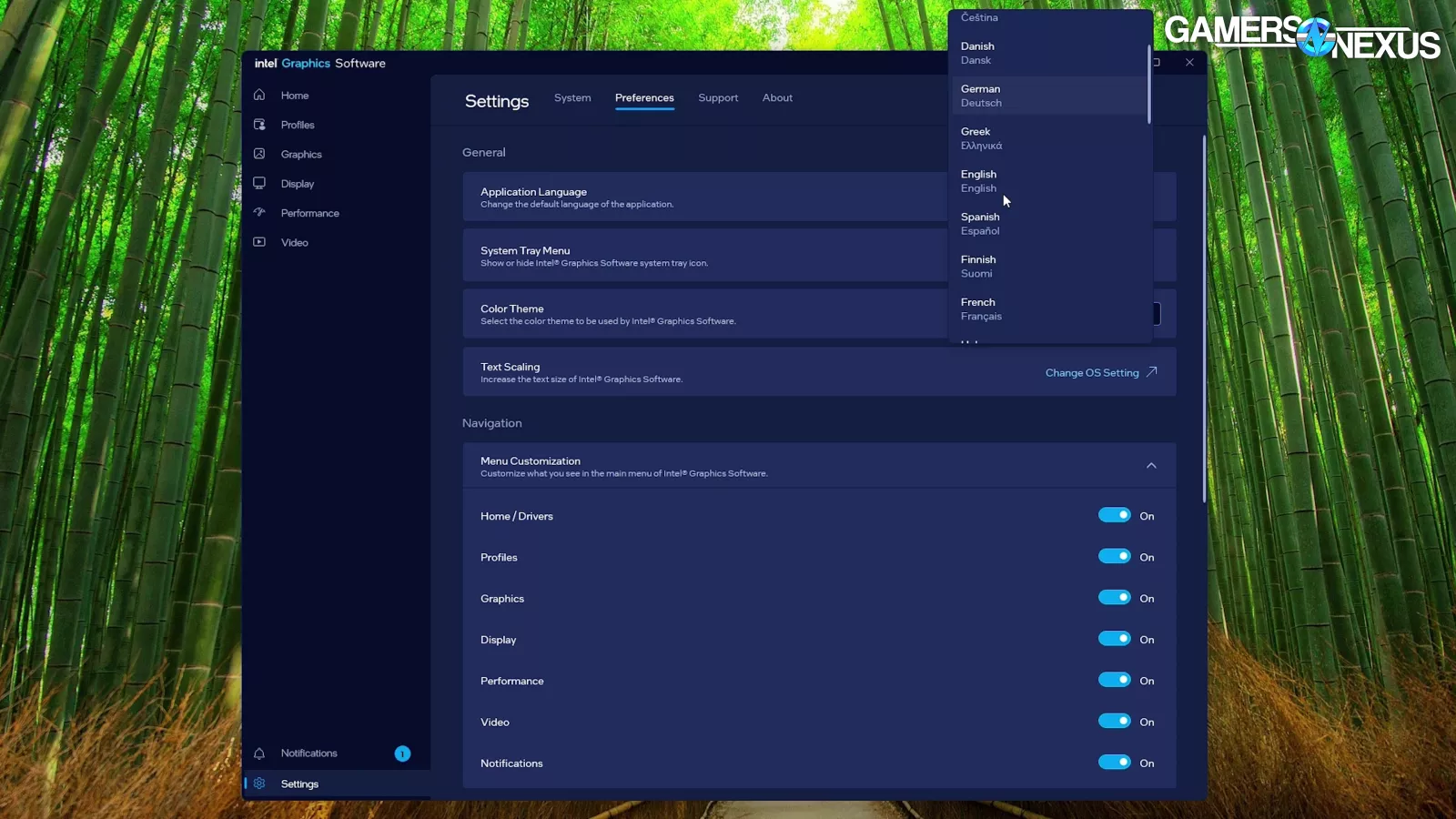Turn off the Profiles menu toggle

point(1115,556)
